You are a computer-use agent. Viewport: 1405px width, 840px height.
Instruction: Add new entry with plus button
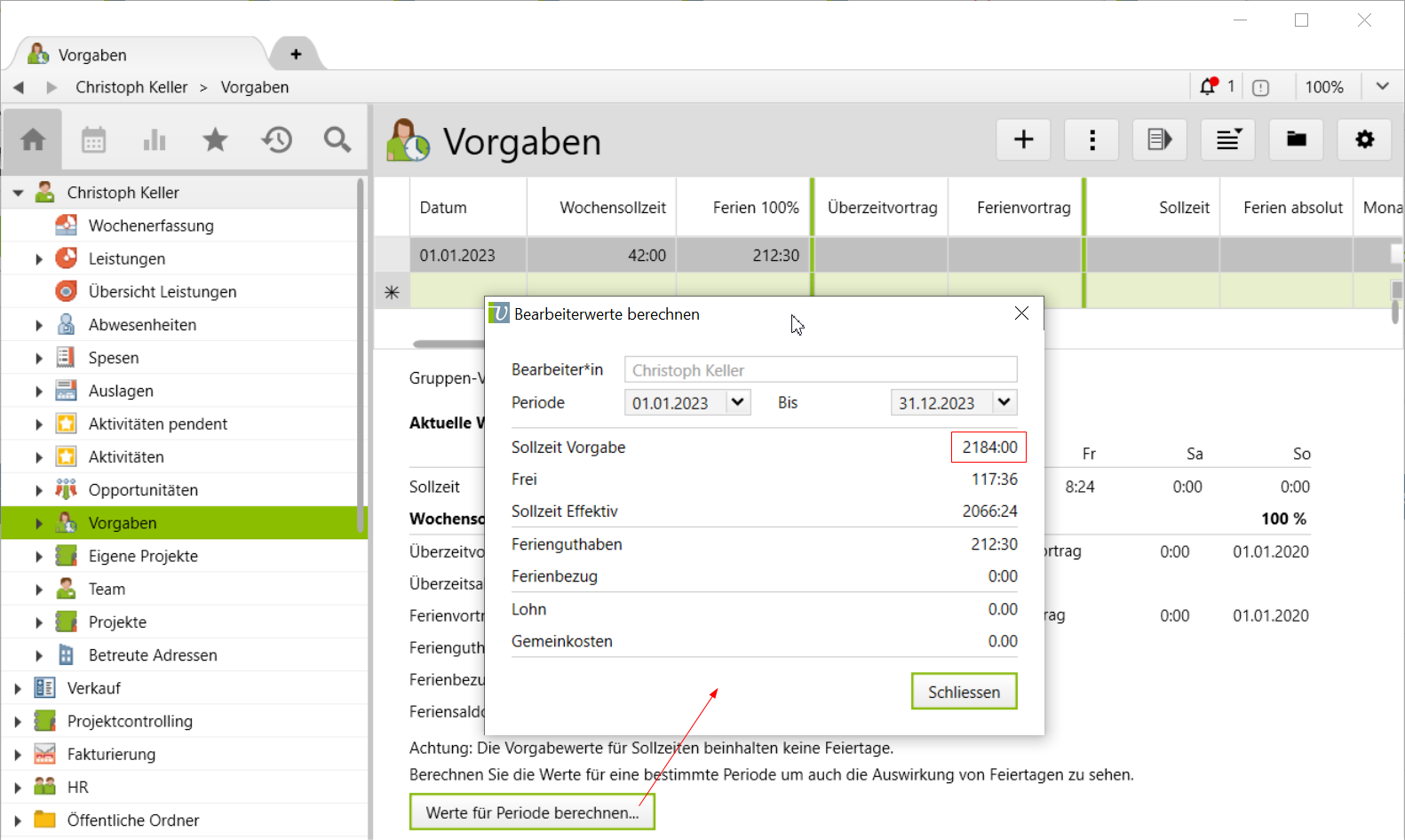pyautogui.click(x=1023, y=139)
